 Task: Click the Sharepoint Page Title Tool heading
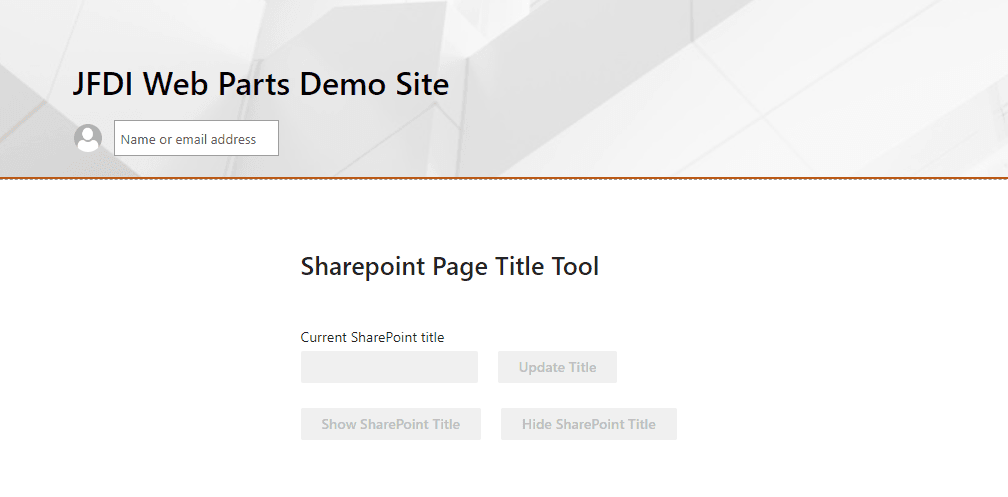pyautogui.click(x=450, y=266)
